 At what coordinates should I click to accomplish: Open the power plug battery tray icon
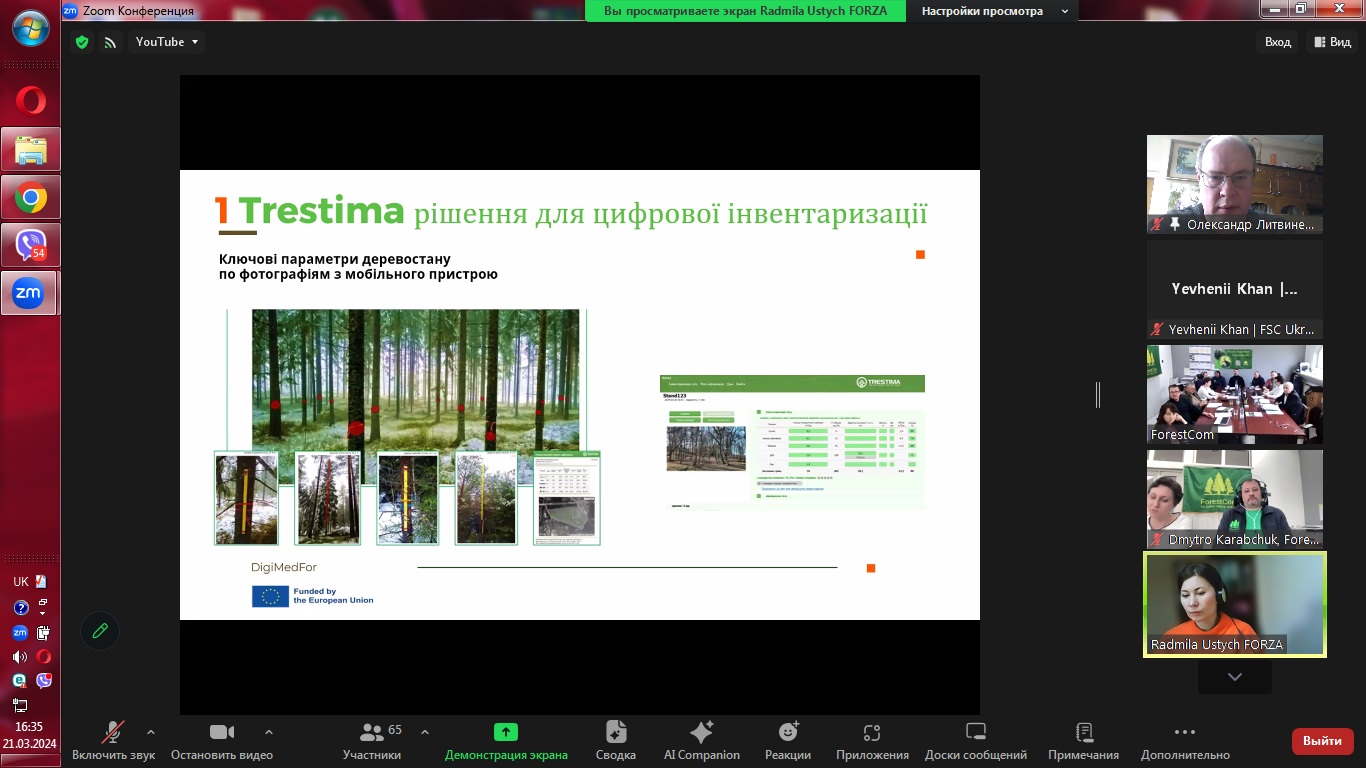click(x=43, y=632)
